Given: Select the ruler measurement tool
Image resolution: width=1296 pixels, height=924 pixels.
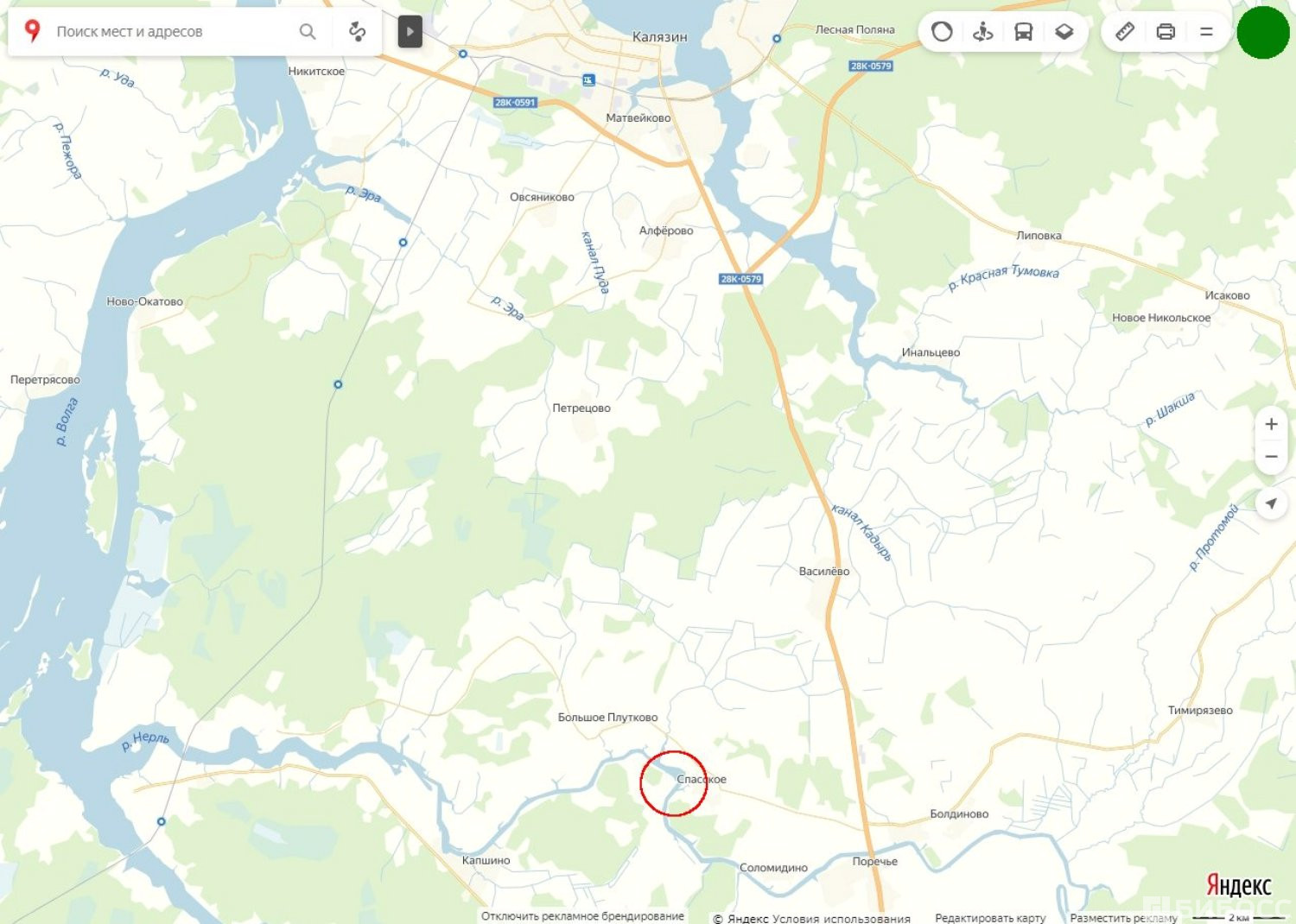Looking at the screenshot, I should click(1124, 32).
